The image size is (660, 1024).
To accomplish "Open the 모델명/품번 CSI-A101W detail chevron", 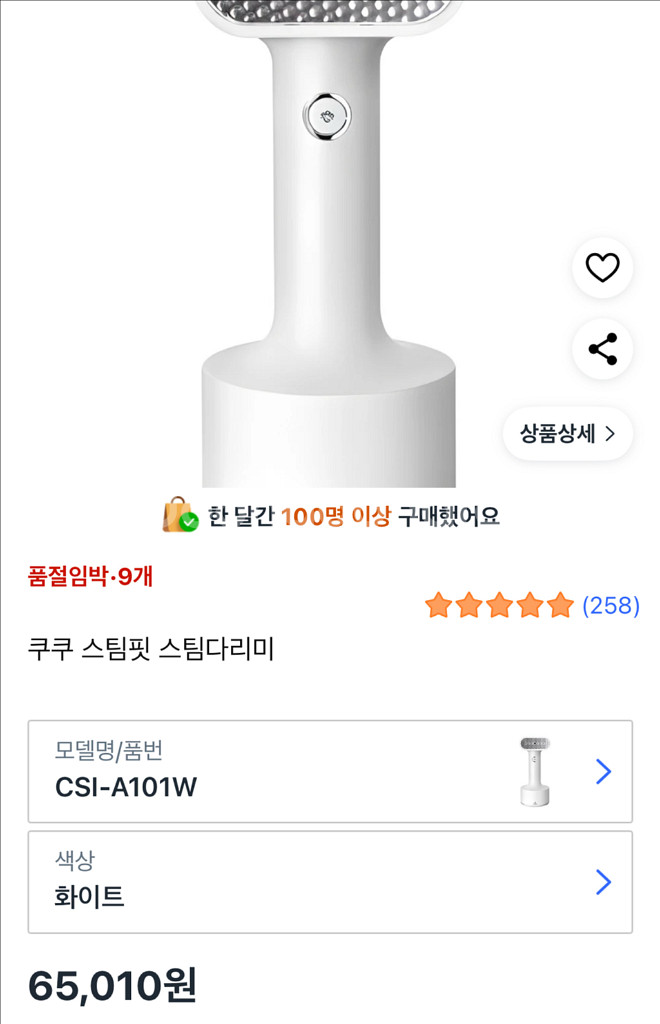I will click(x=601, y=772).
